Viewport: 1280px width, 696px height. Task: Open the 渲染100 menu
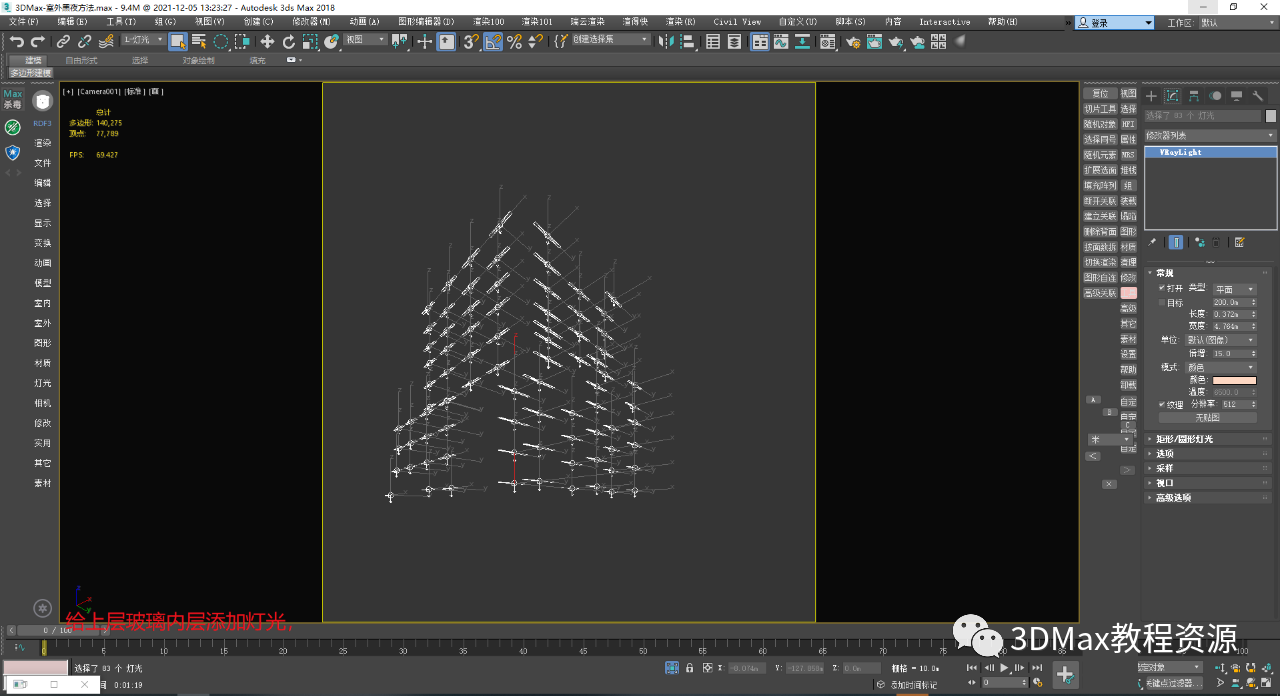coord(486,21)
